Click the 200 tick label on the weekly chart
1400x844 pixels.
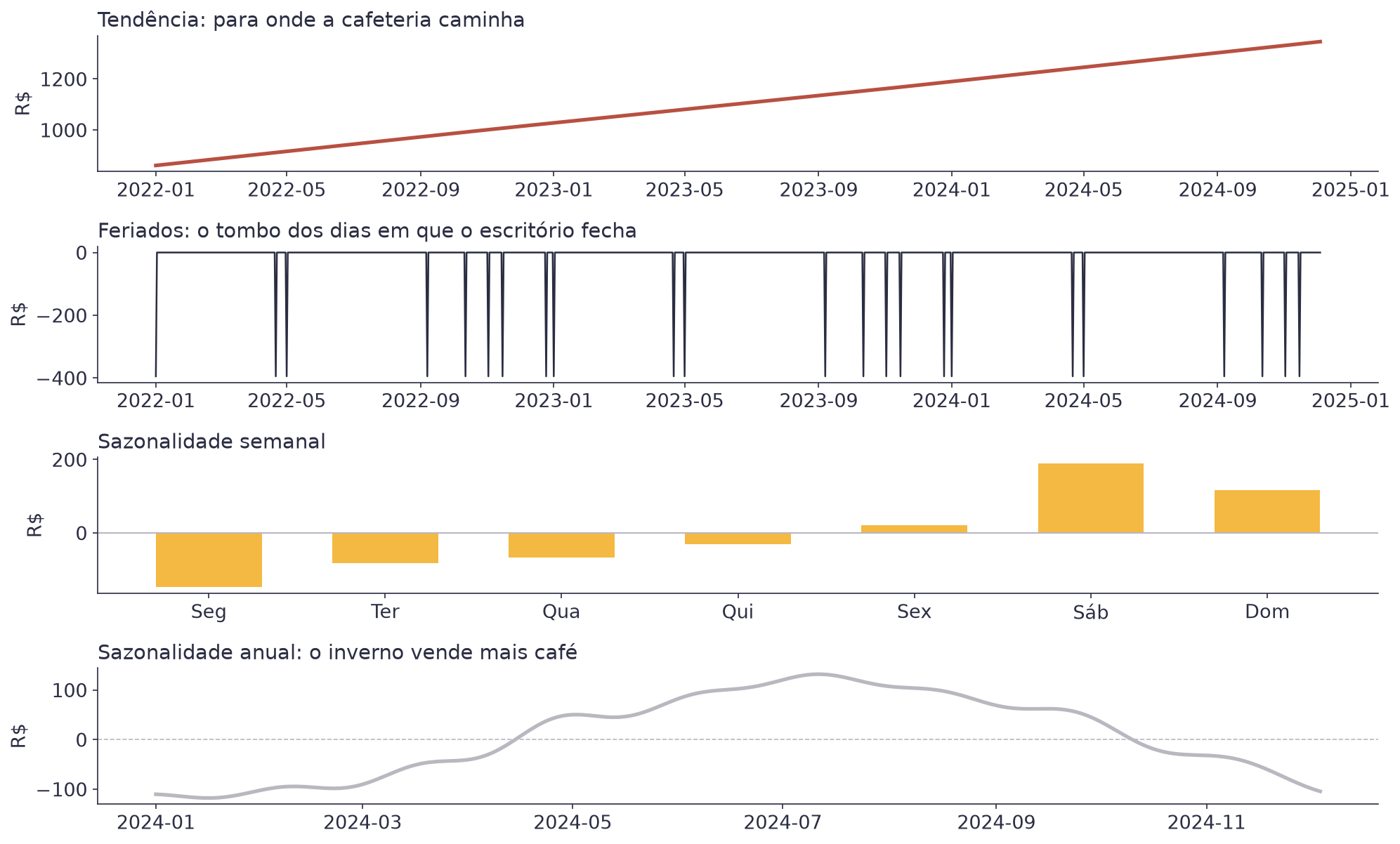point(70,460)
